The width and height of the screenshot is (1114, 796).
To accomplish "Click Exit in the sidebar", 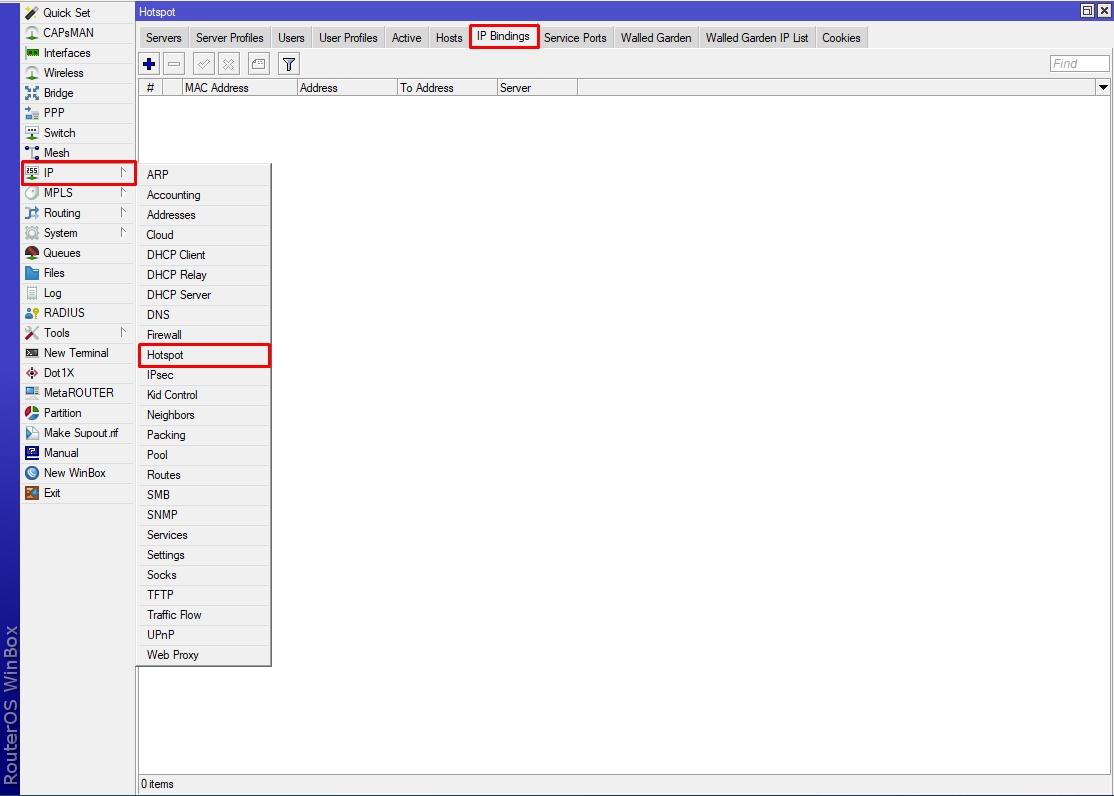I will [77, 492].
